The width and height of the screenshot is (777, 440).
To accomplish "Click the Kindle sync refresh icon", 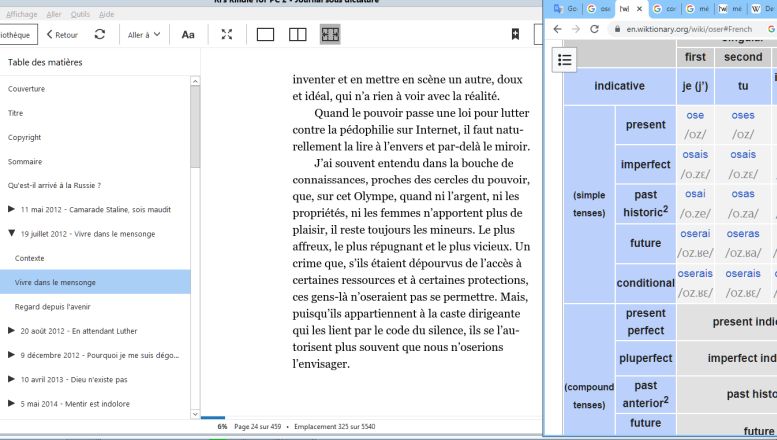I will 100,34.
